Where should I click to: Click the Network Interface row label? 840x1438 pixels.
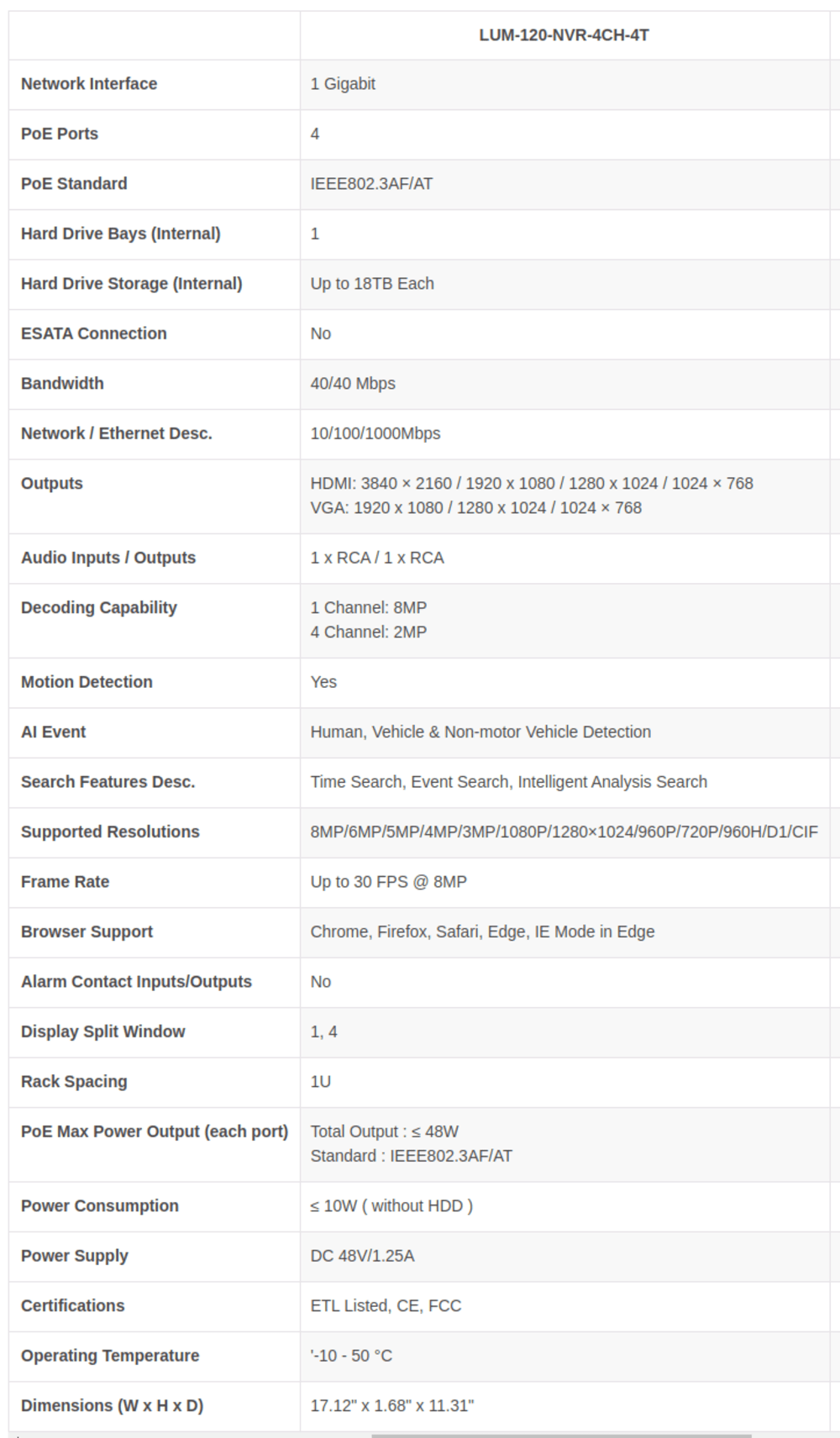(x=89, y=84)
